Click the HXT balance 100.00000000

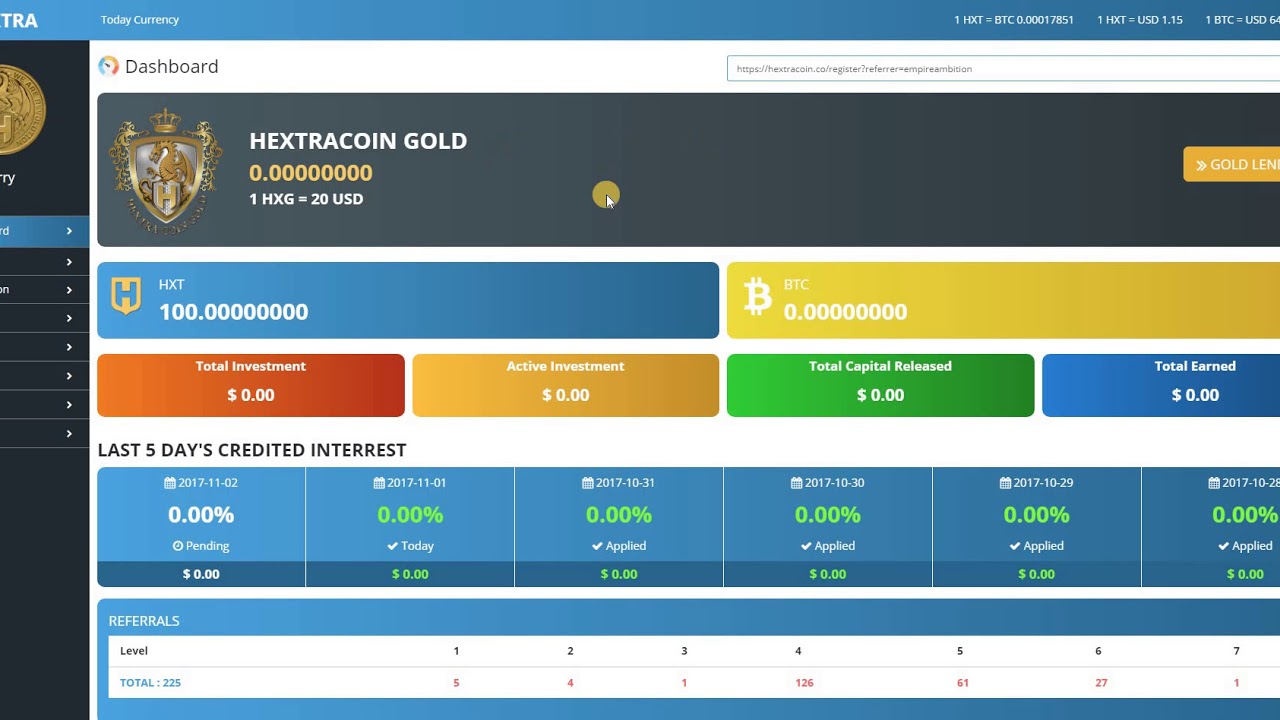(x=233, y=312)
